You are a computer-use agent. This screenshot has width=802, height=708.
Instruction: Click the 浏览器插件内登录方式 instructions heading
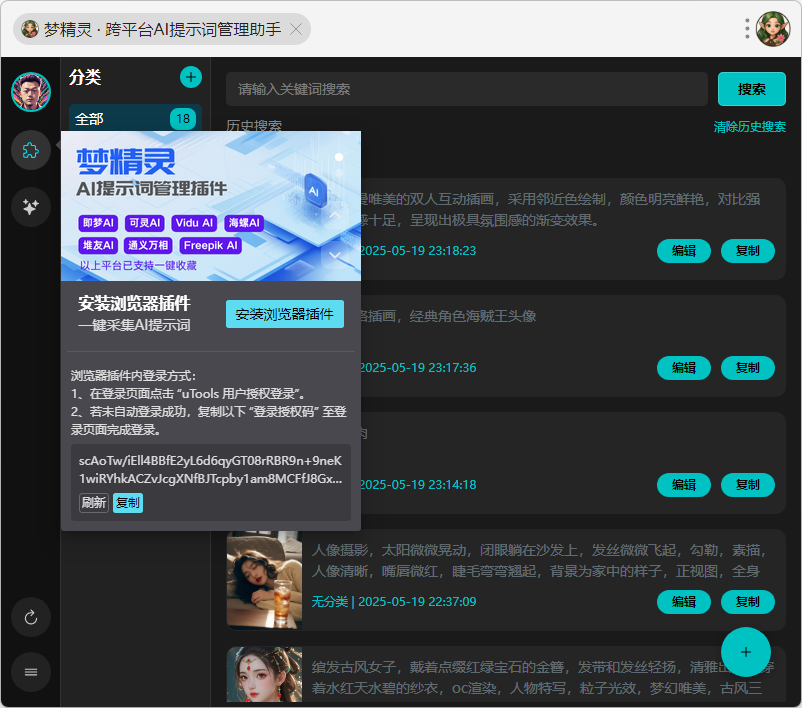pos(133,376)
